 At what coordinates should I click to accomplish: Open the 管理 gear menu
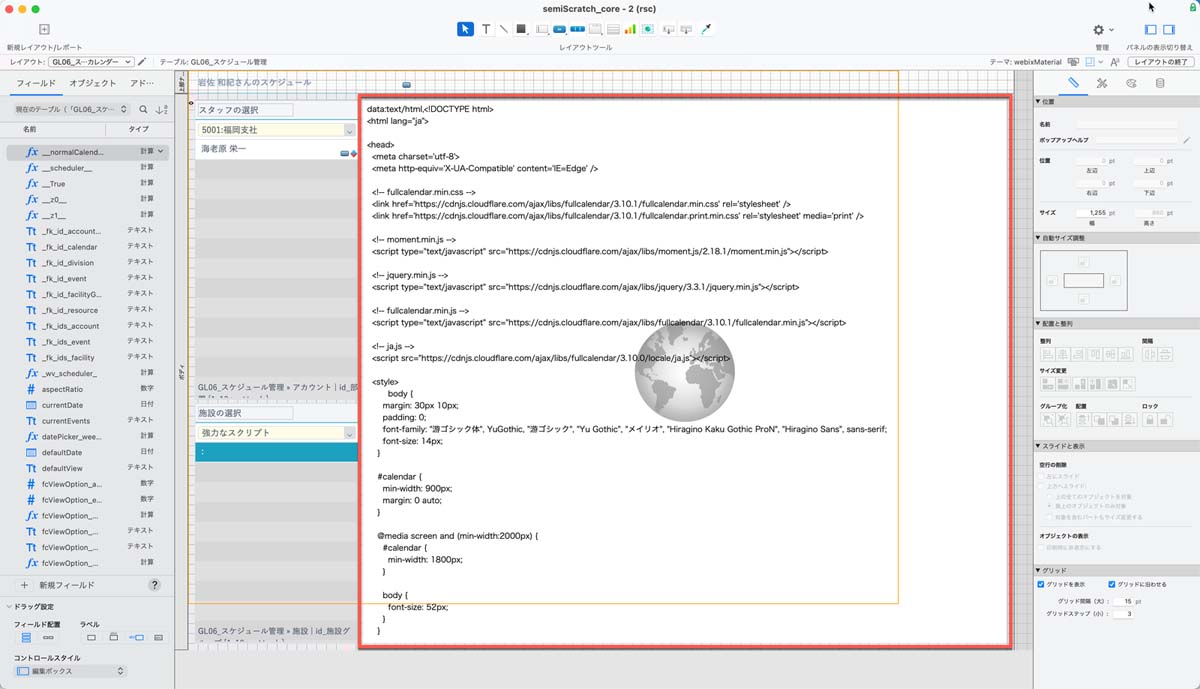tap(1102, 30)
